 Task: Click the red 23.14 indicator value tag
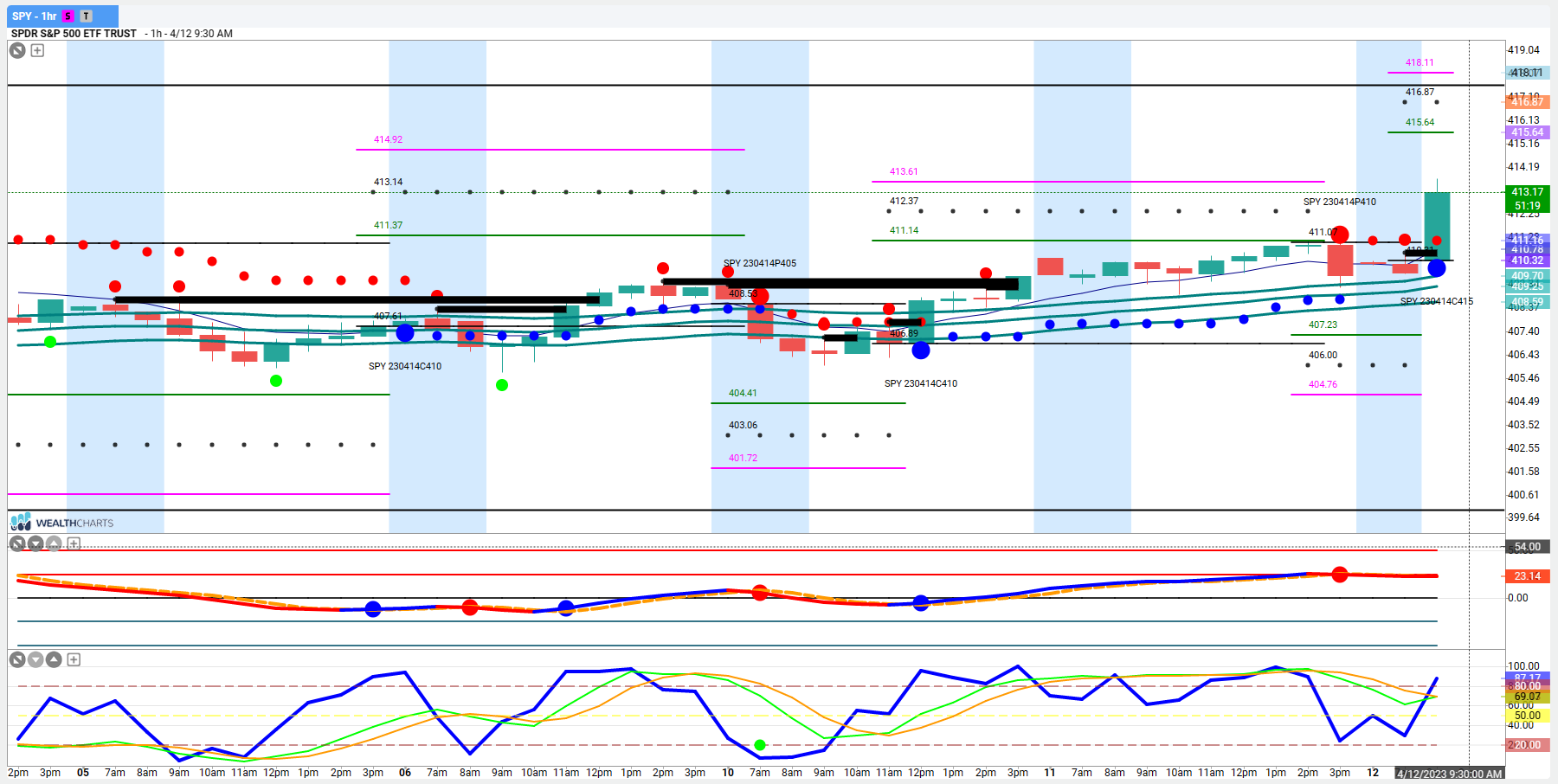point(1528,576)
